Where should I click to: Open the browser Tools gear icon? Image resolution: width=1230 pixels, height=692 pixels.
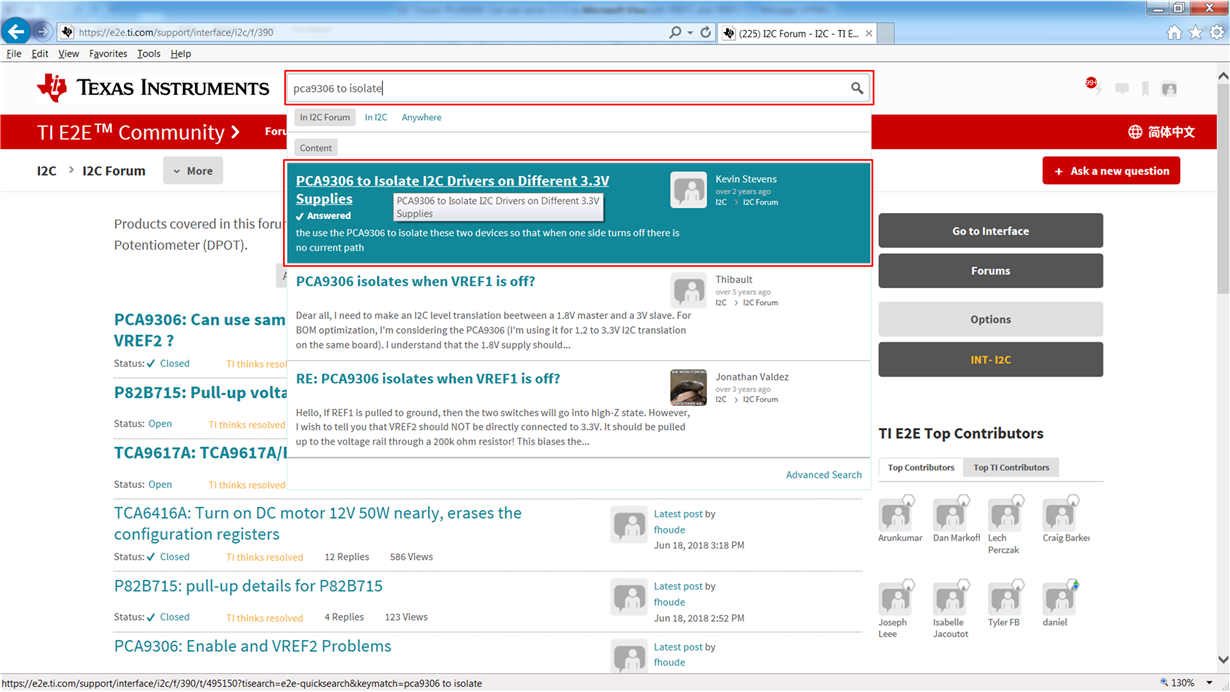1216,33
